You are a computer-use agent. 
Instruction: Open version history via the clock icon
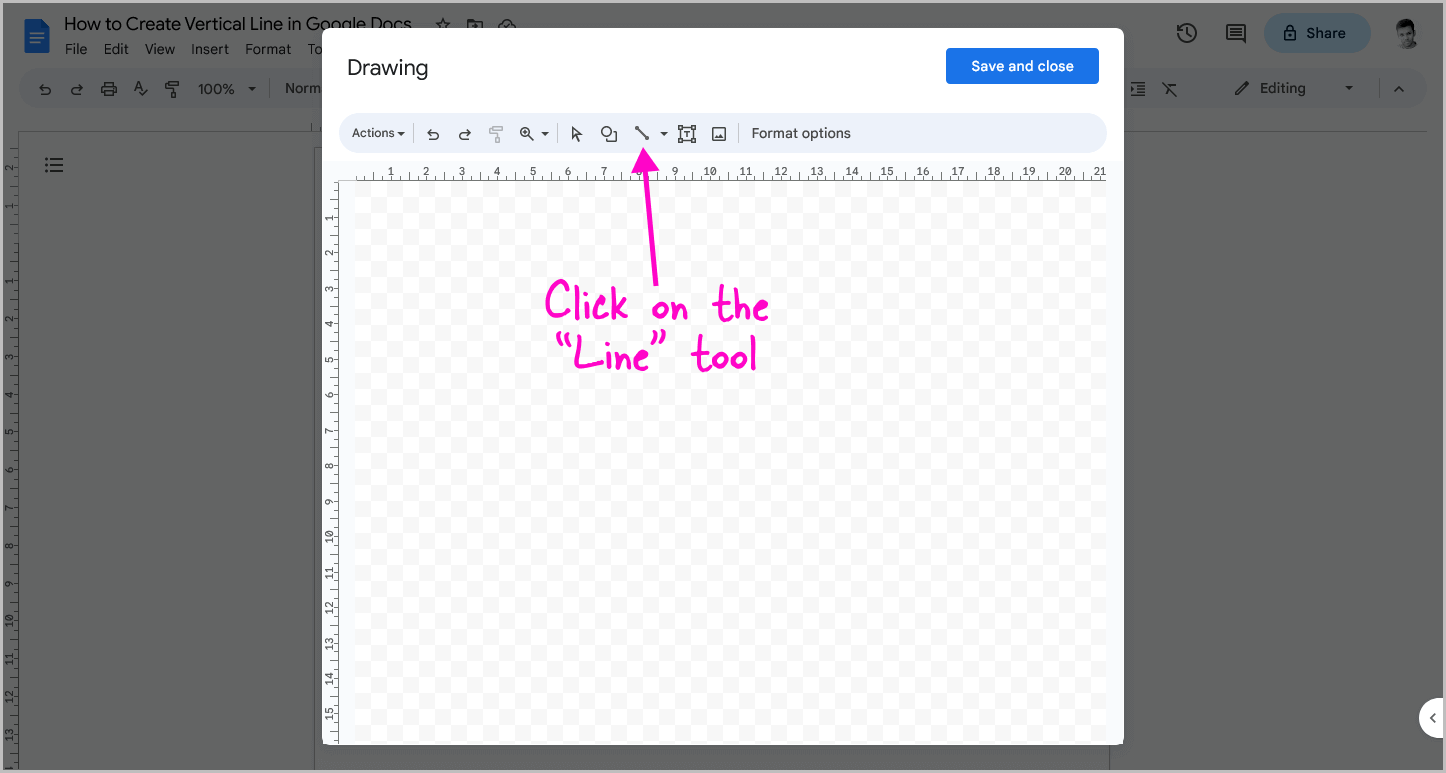(x=1186, y=33)
